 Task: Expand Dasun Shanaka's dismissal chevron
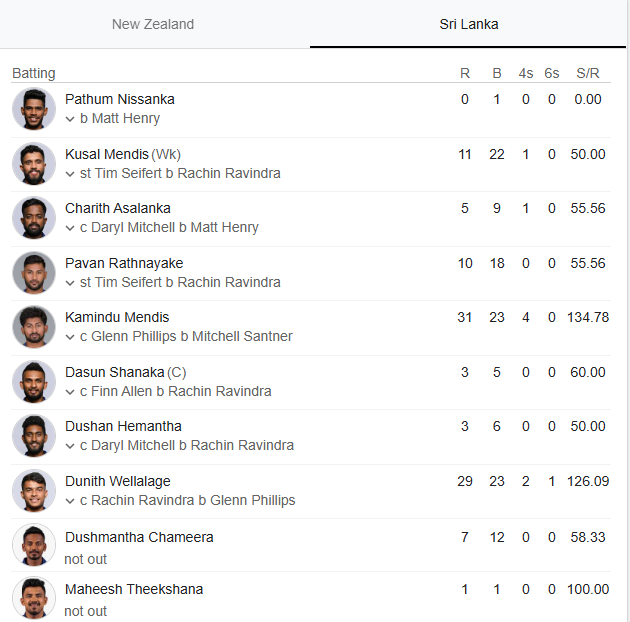pyautogui.click(x=70, y=392)
